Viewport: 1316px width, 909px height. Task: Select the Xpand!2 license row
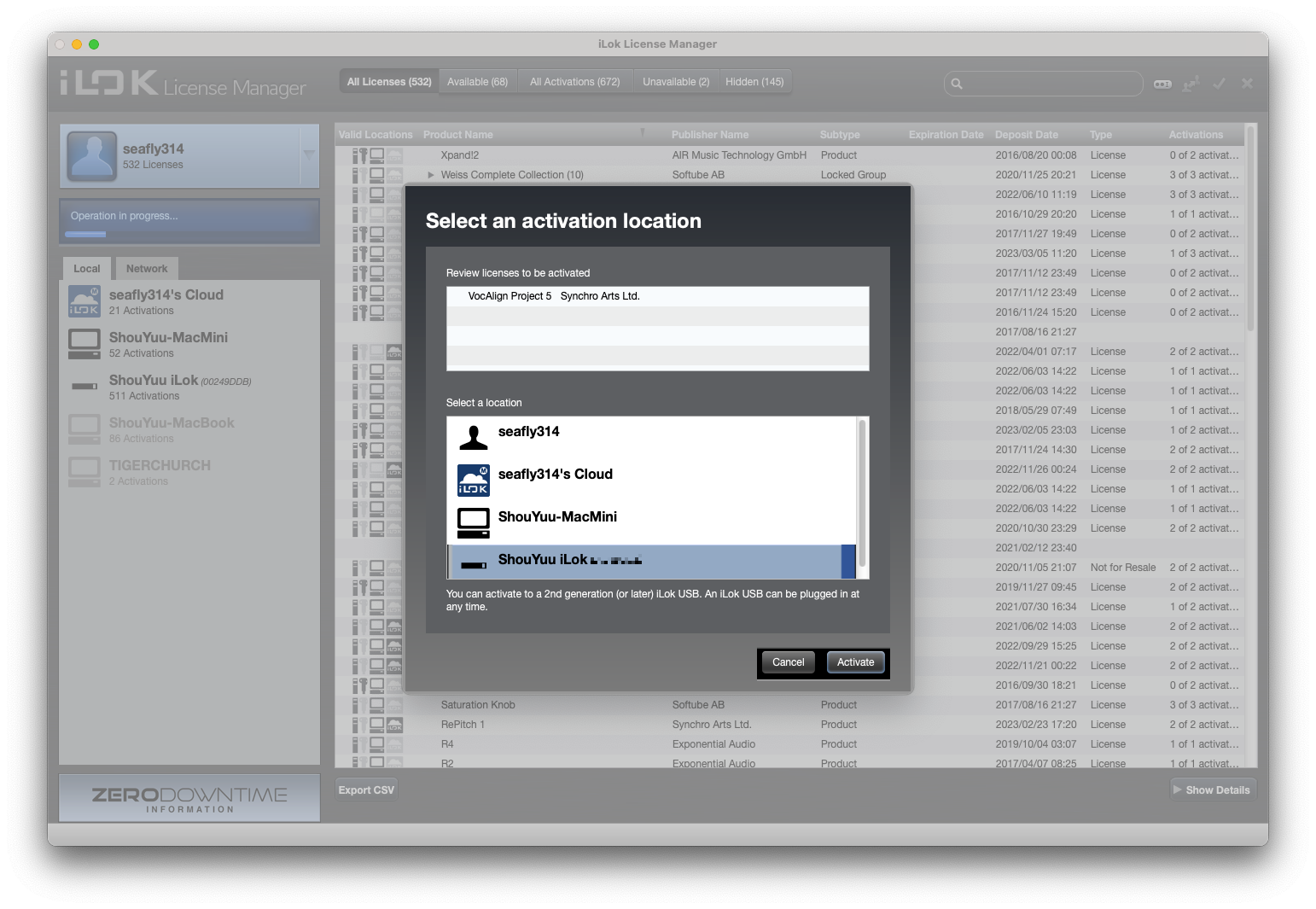click(x=789, y=155)
